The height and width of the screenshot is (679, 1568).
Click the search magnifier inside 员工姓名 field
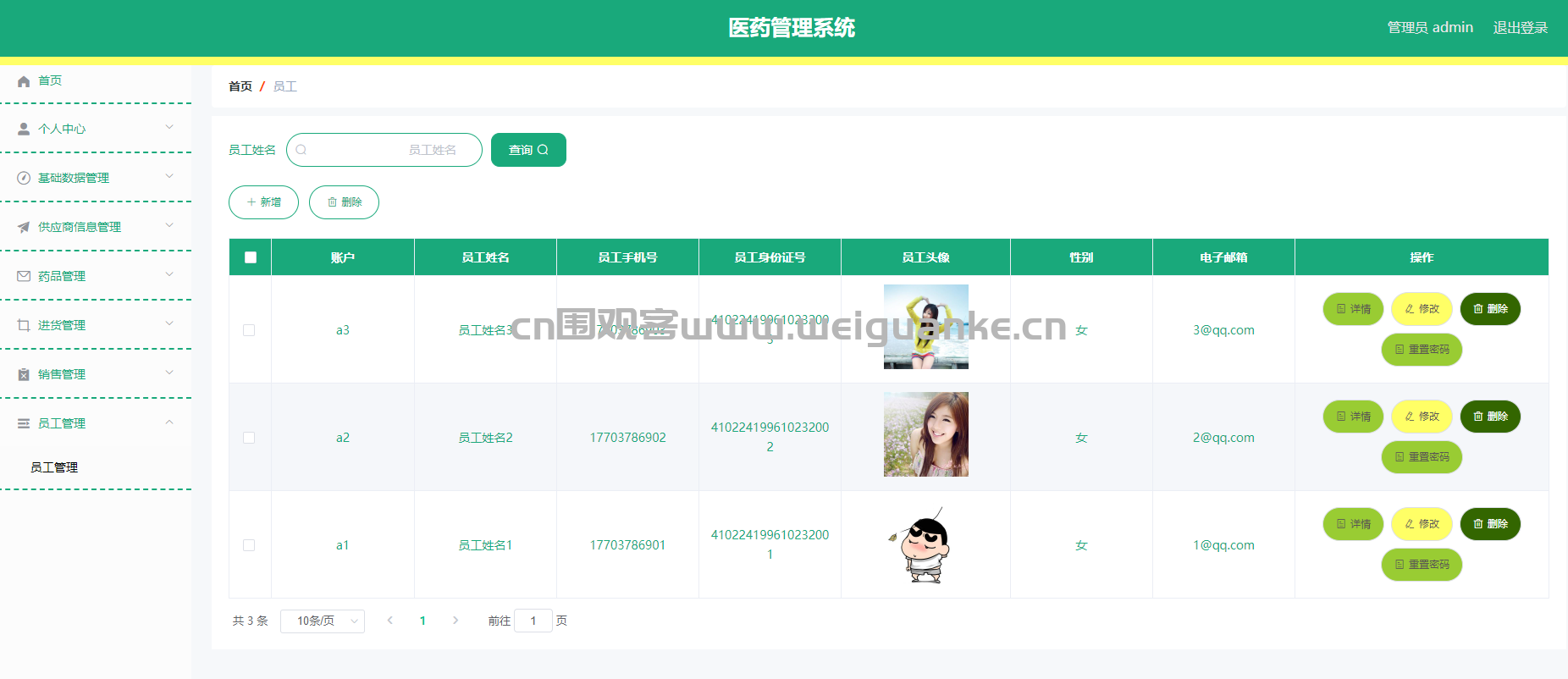[x=301, y=150]
